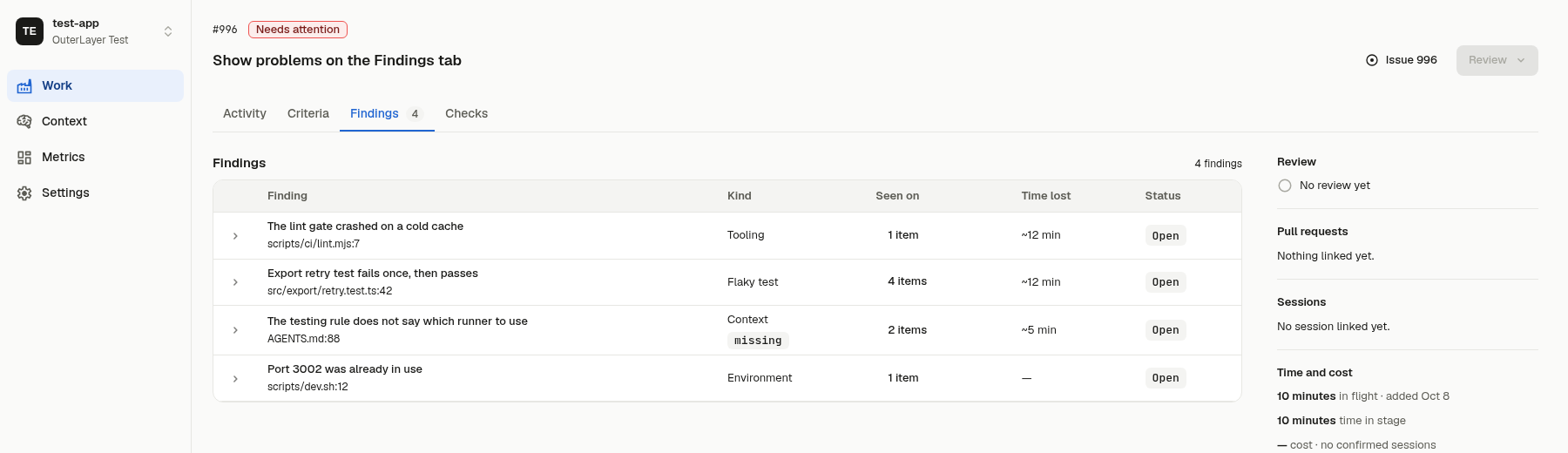This screenshot has width=1568, height=453.
Task: Click the 10 minutes time in stage text
Action: 1342,421
